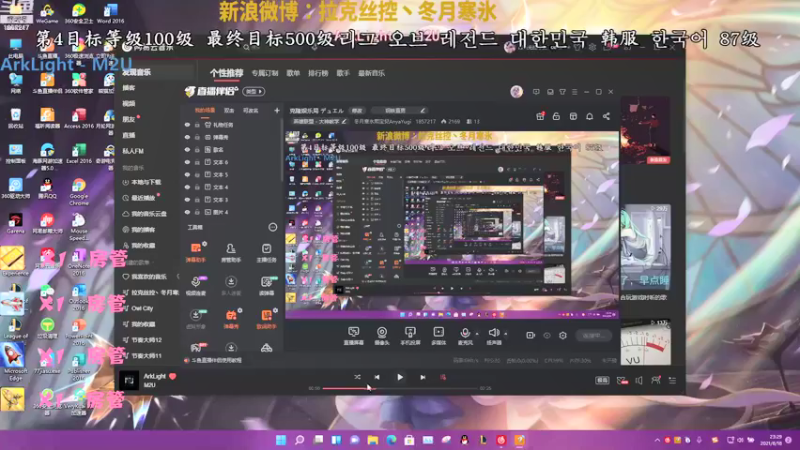Open the user avatar in streaming app
Screen dimensions: 800x450
point(516,92)
